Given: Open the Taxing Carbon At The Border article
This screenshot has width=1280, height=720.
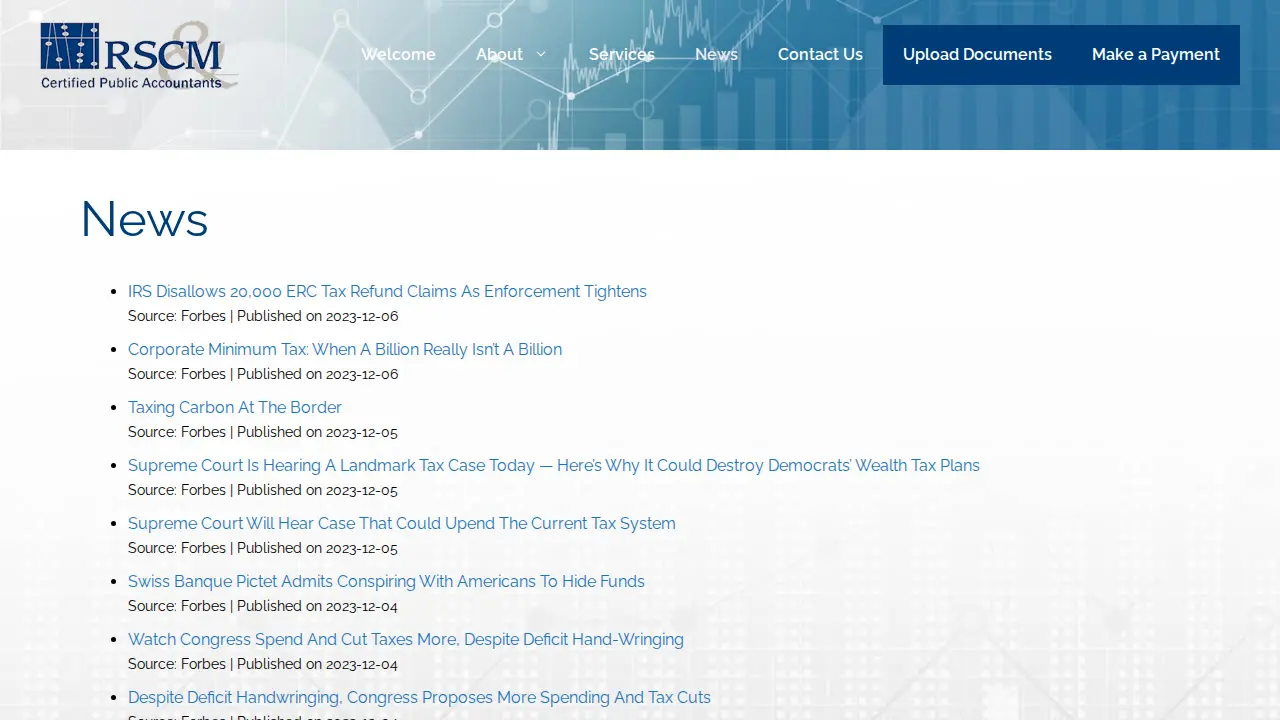Looking at the screenshot, I should click(x=235, y=408).
